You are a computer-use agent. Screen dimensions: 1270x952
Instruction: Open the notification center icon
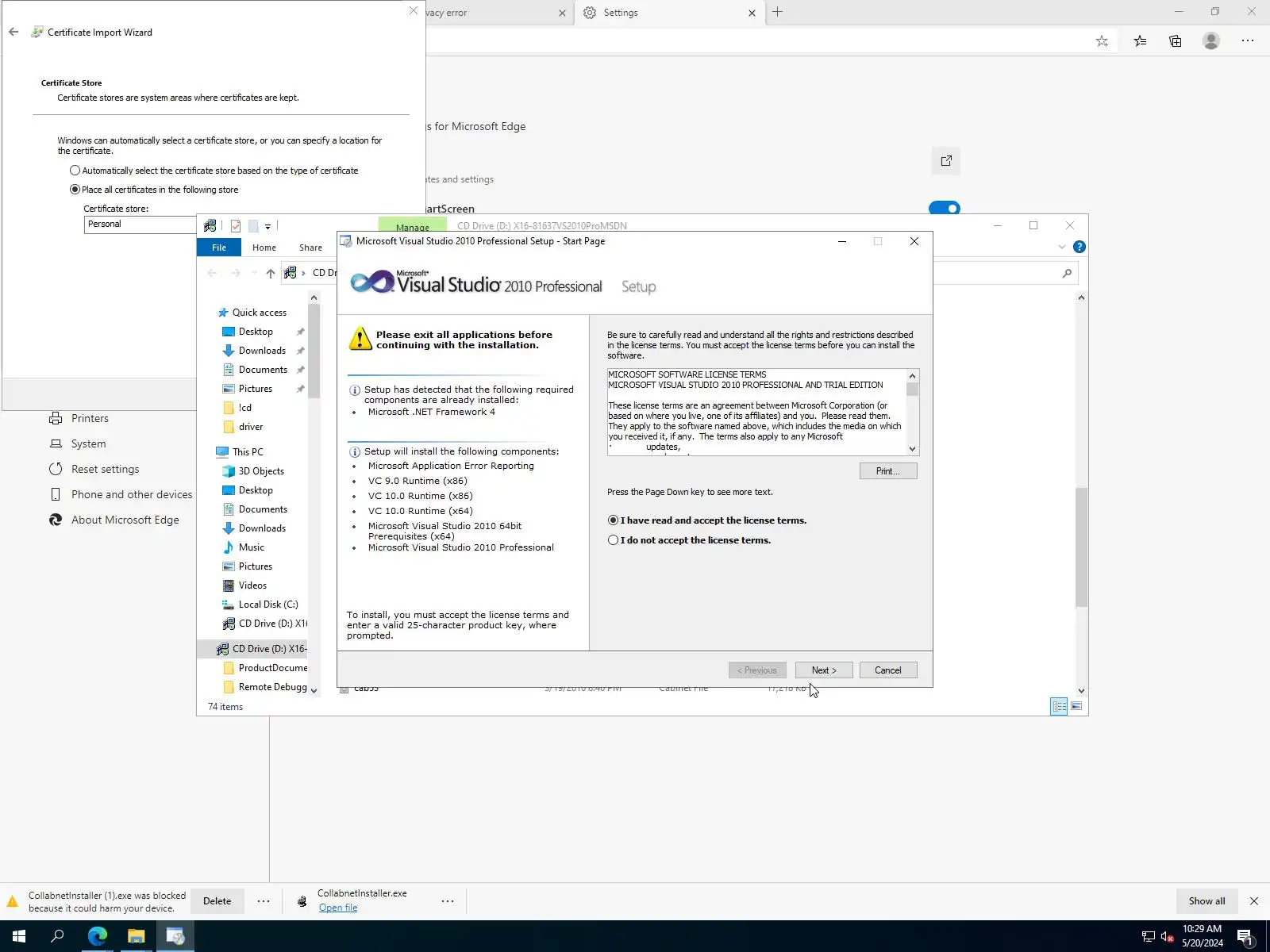1245,936
